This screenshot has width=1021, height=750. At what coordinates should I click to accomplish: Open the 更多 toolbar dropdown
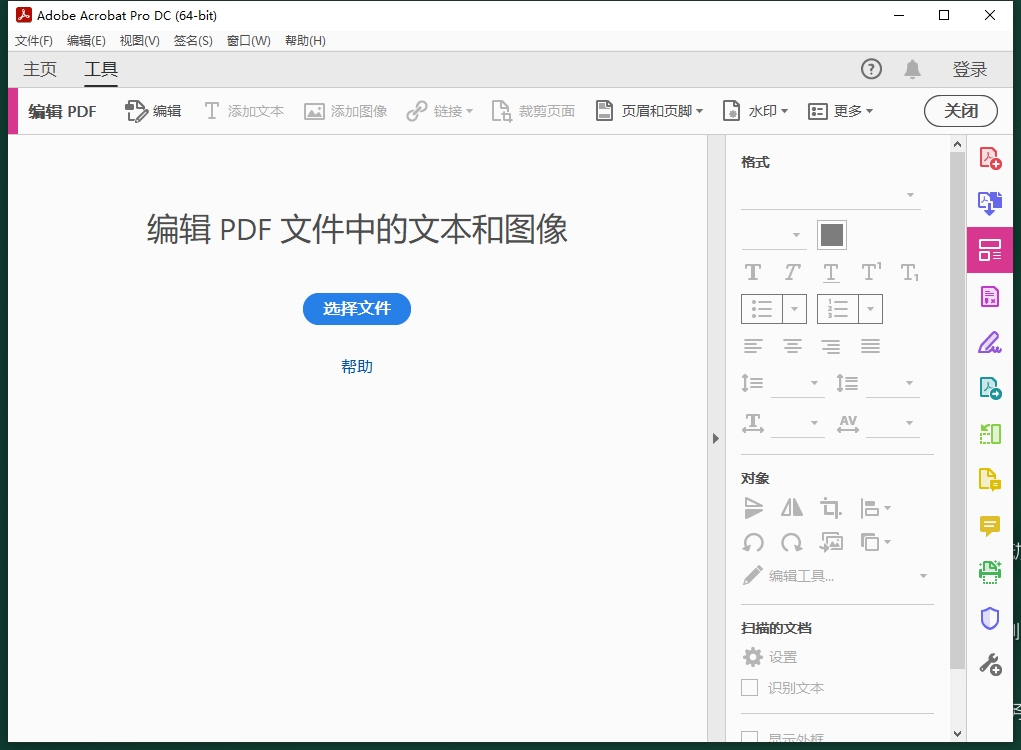click(x=841, y=111)
